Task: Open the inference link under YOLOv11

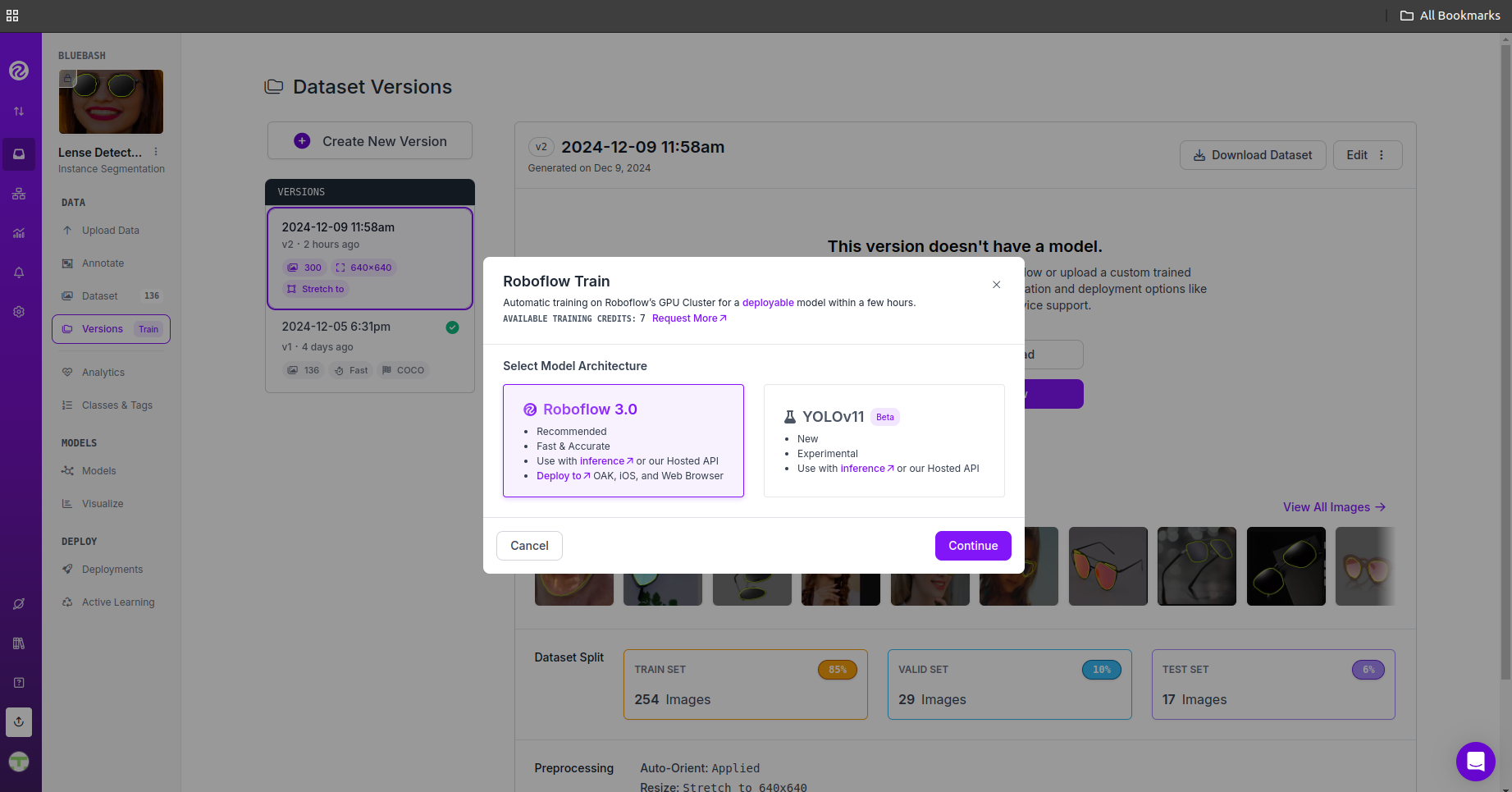Action: (x=867, y=469)
